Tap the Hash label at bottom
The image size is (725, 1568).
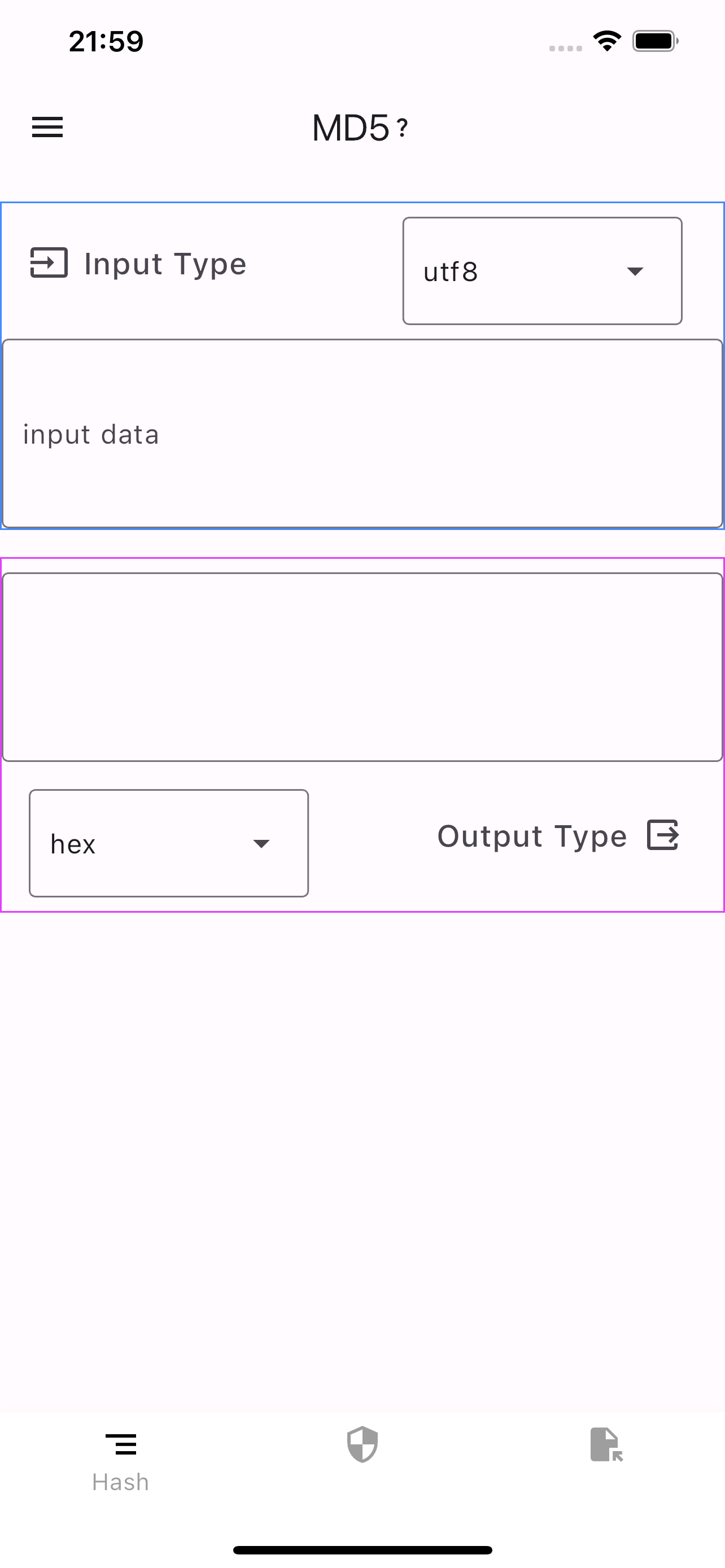(120, 1482)
